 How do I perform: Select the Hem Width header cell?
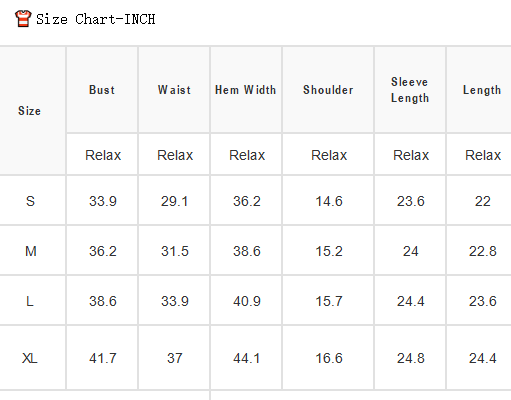click(246, 90)
